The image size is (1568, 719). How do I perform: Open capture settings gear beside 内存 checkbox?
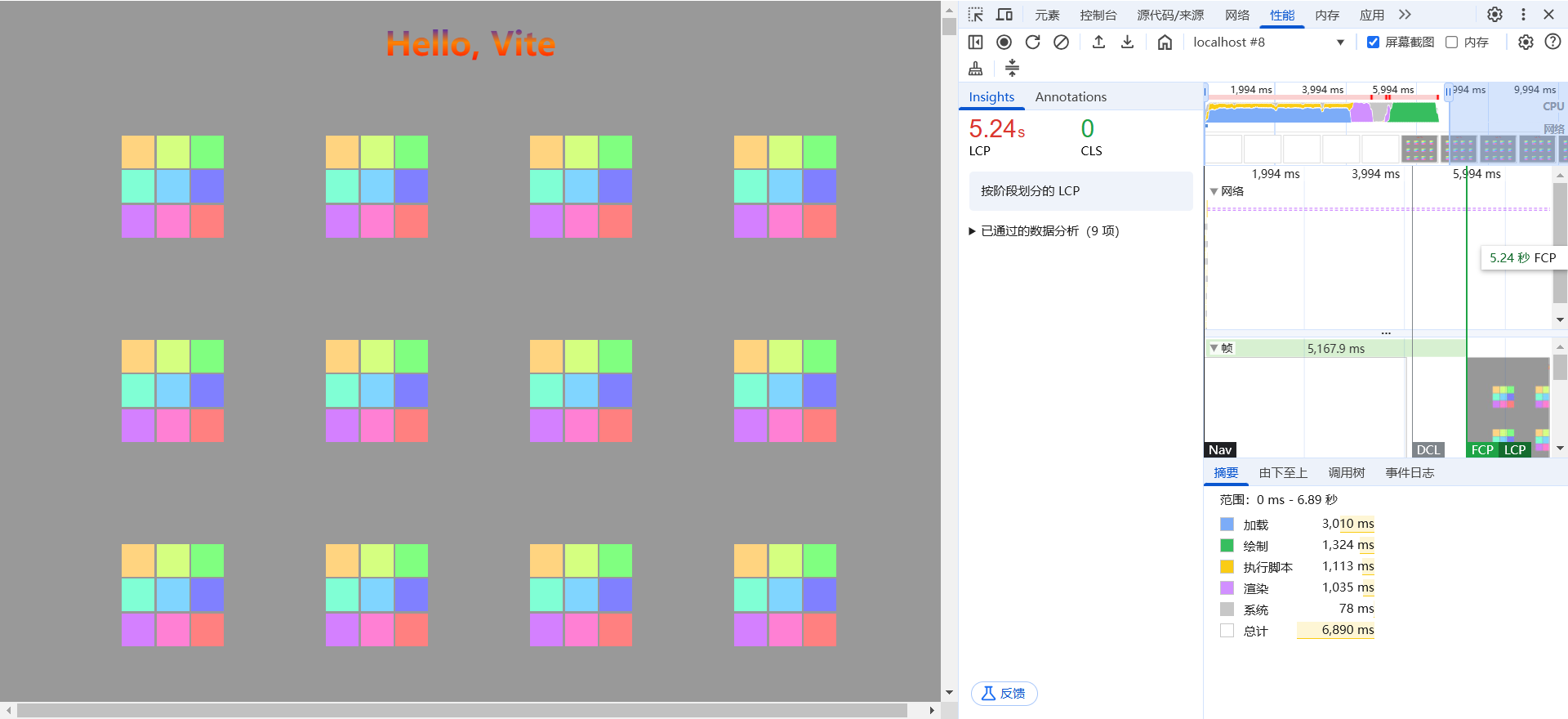coord(1526,42)
